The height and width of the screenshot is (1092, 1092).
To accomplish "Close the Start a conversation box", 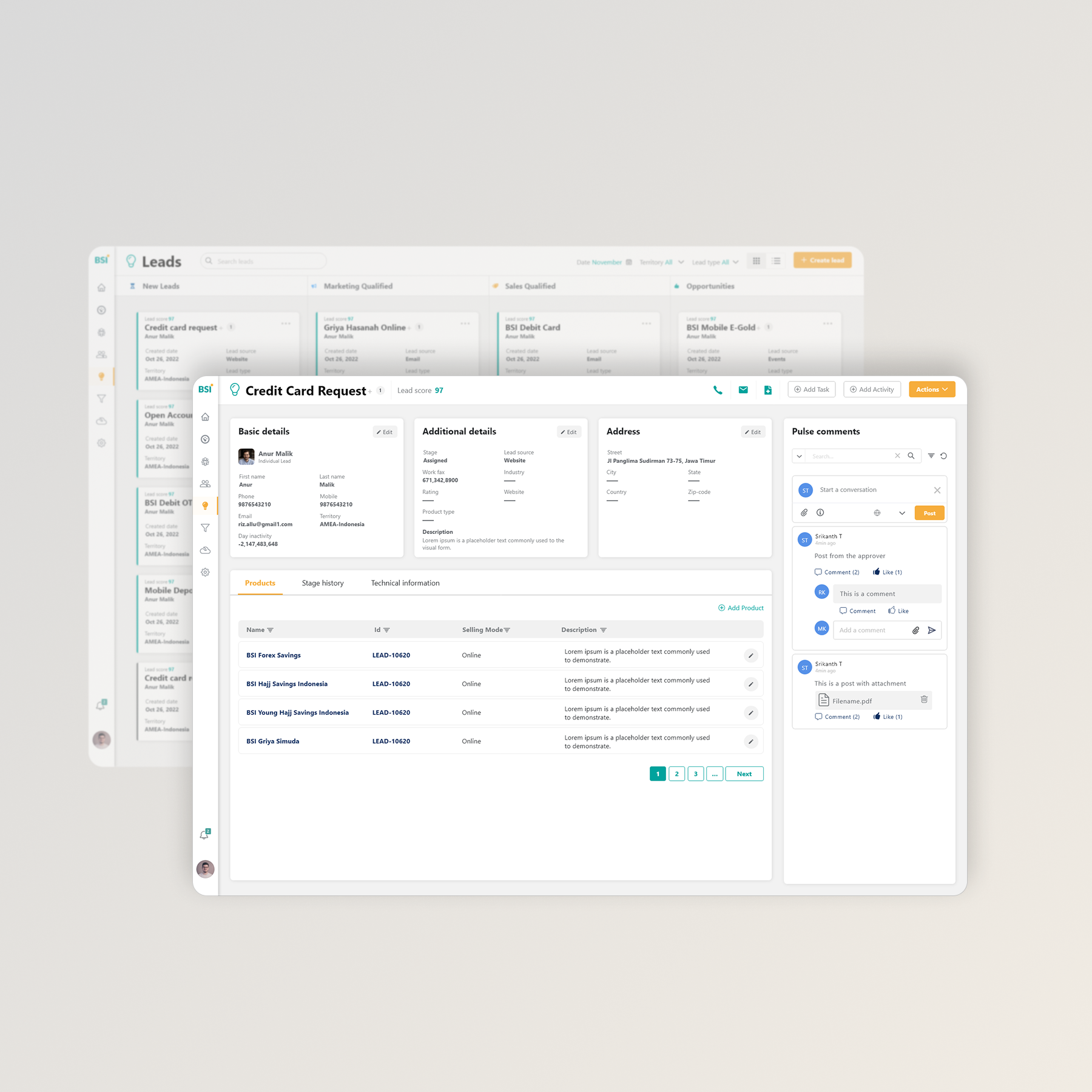I will [x=937, y=490].
